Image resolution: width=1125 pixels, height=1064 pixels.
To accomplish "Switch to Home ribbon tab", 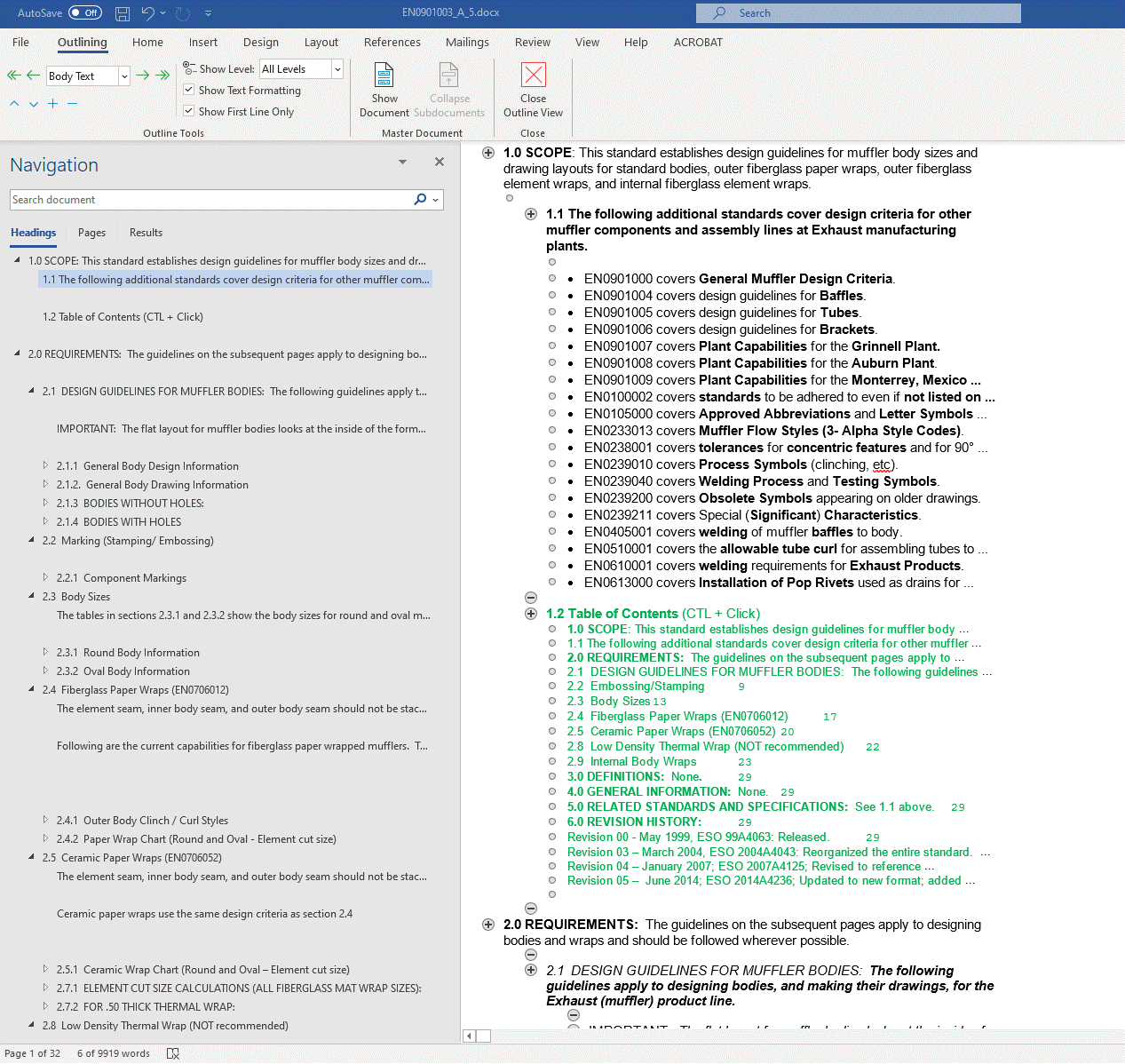I will coord(147,42).
